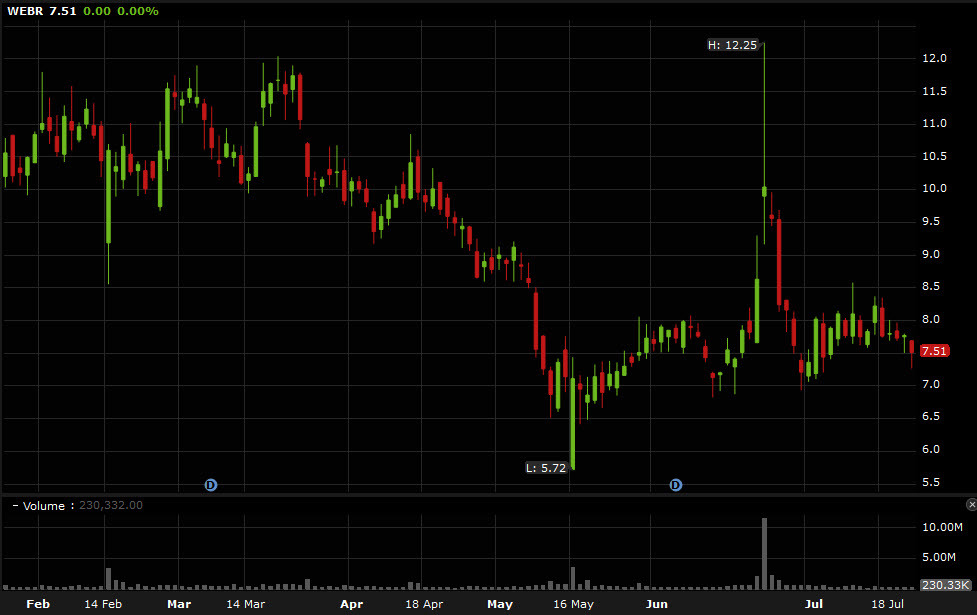
Task: Select the H: 12.25 high label
Action: coord(733,45)
